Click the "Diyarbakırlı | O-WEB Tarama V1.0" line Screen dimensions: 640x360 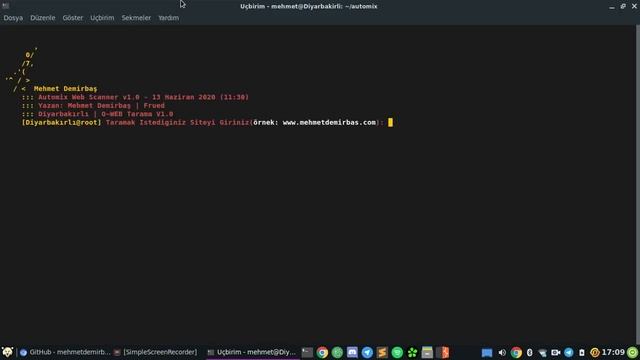click(97, 114)
